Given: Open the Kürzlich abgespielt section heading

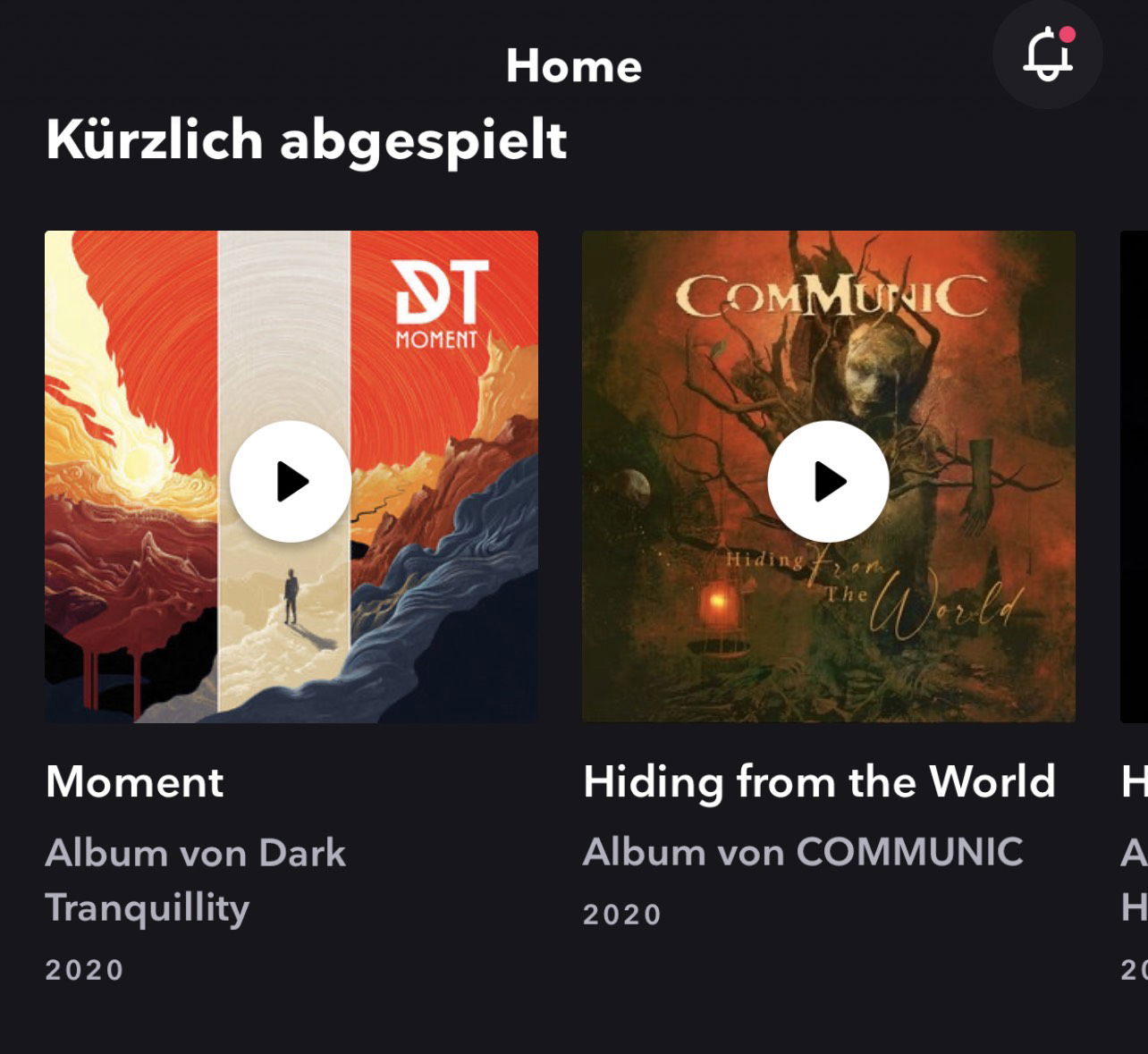Looking at the screenshot, I should (307, 141).
